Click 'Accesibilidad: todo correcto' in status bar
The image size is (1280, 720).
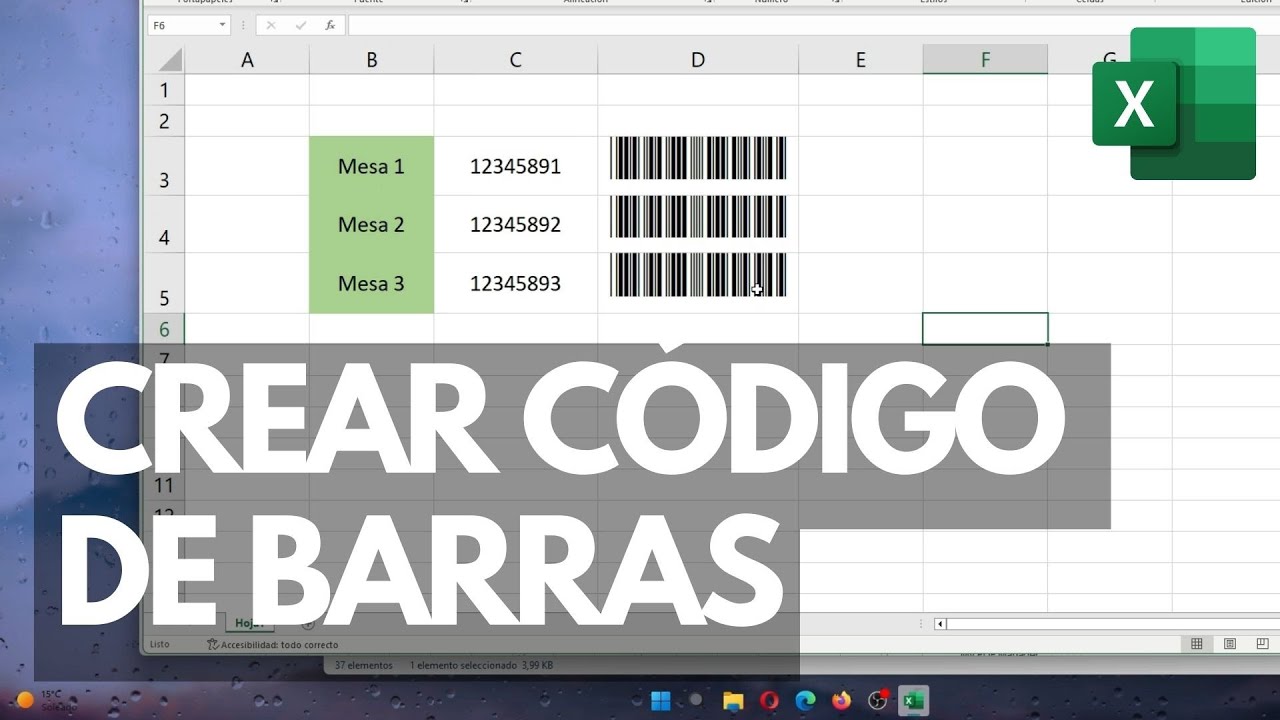[272, 645]
